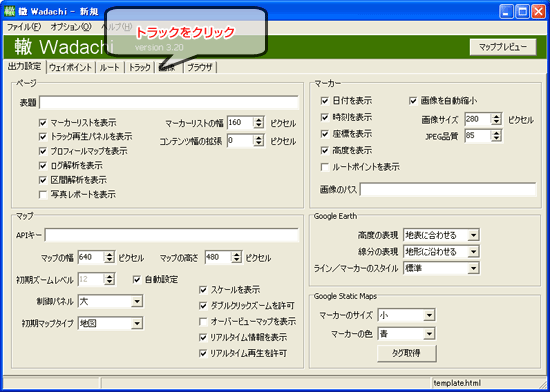The height and width of the screenshot is (392, 550).
Task: Click the 画像のパス input field
Action: coord(448,189)
